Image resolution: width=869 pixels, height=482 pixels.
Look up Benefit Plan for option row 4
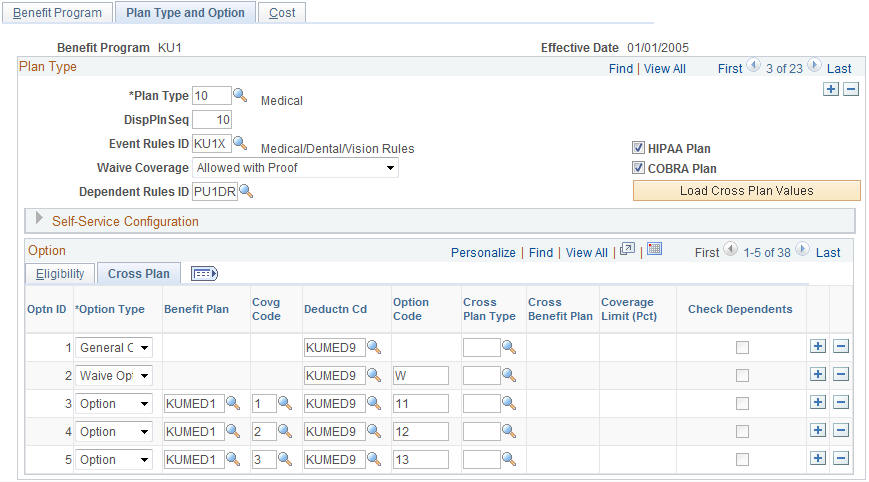pos(233,431)
